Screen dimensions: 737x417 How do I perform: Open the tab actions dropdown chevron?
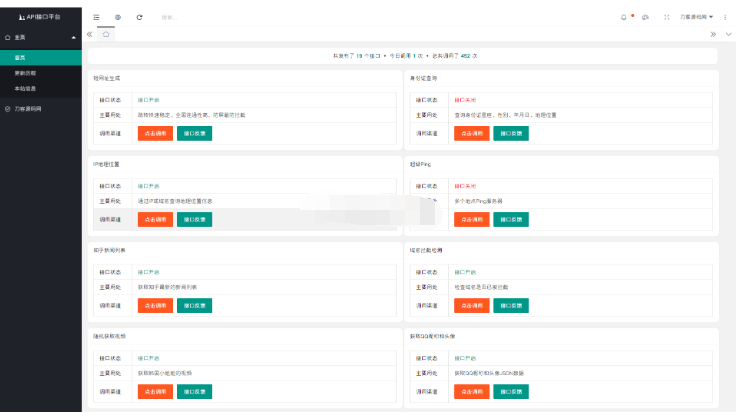point(726,34)
